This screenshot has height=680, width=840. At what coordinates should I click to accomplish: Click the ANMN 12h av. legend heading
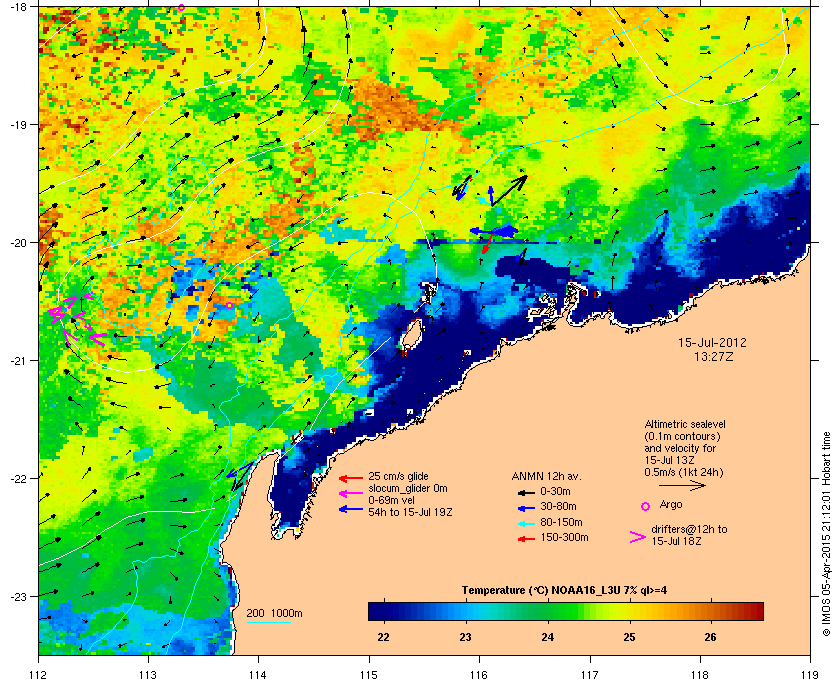pyautogui.click(x=546, y=476)
